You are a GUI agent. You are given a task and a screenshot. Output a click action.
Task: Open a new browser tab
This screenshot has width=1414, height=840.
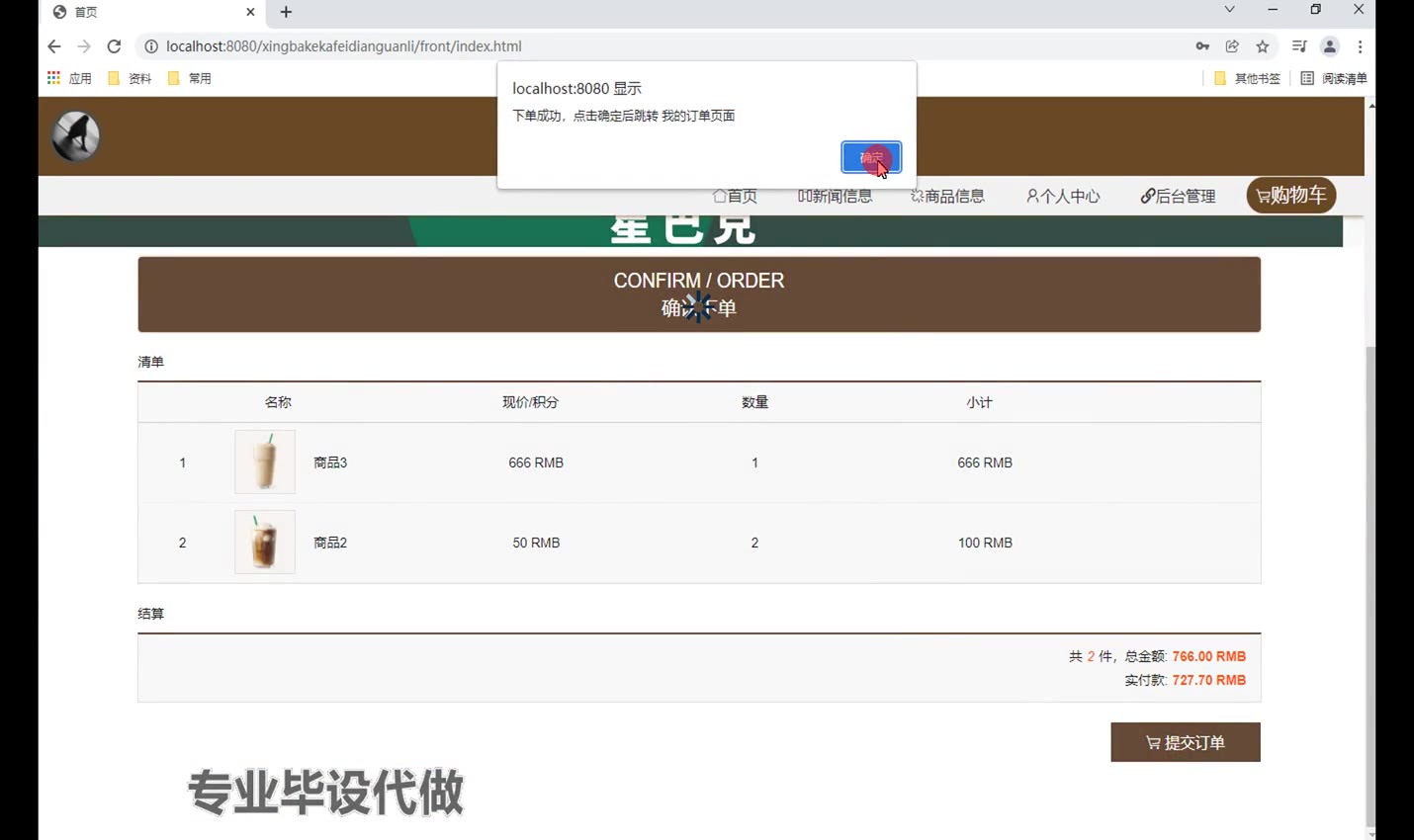tap(286, 12)
